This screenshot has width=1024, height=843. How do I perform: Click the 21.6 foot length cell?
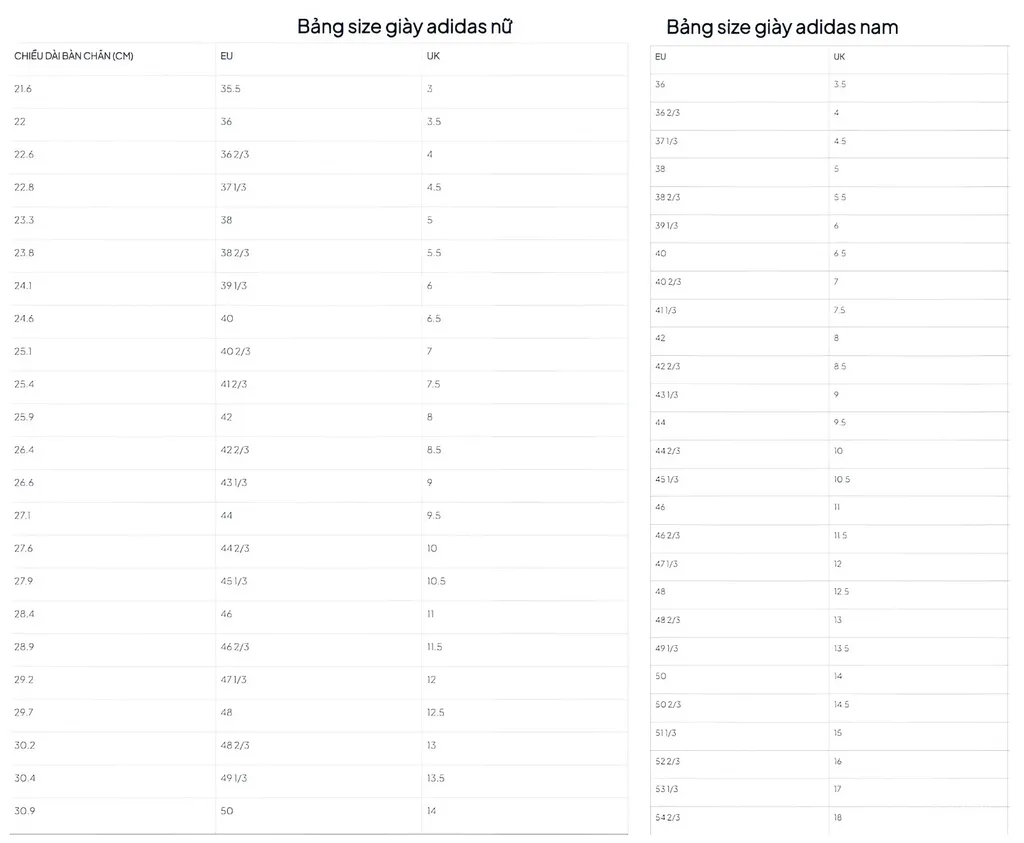pyautogui.click(x=23, y=89)
